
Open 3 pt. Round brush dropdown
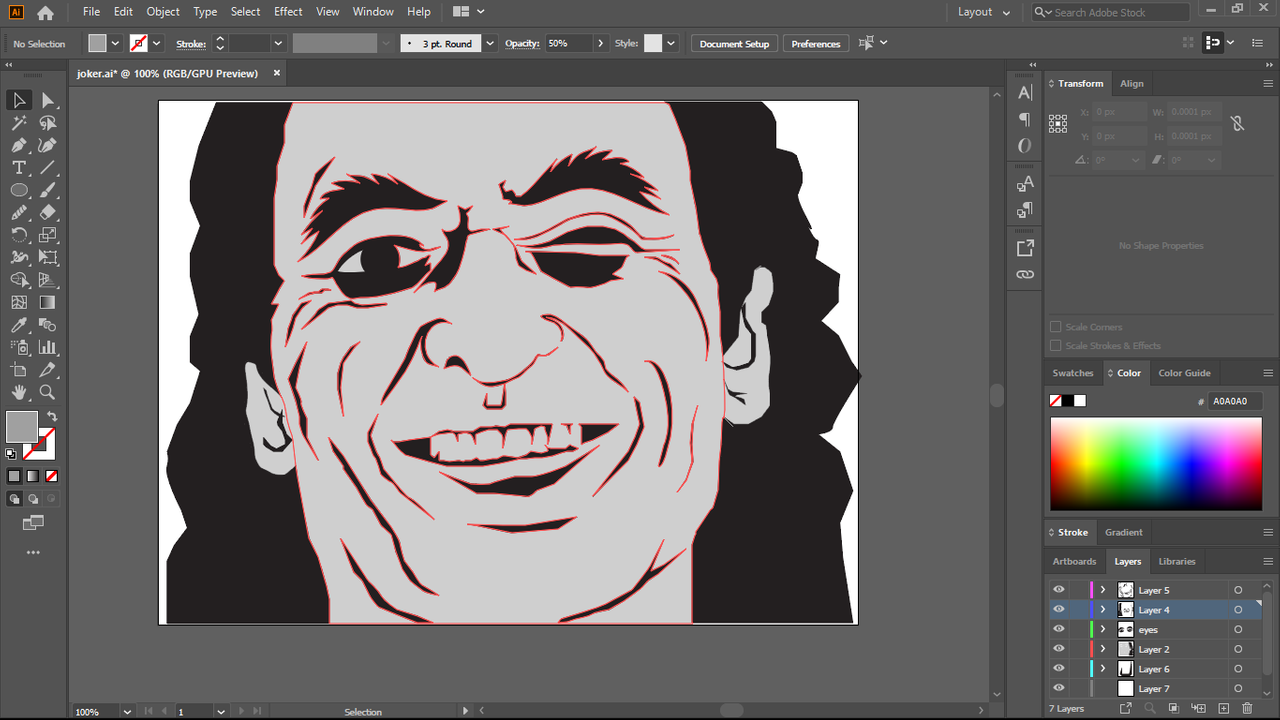(490, 44)
